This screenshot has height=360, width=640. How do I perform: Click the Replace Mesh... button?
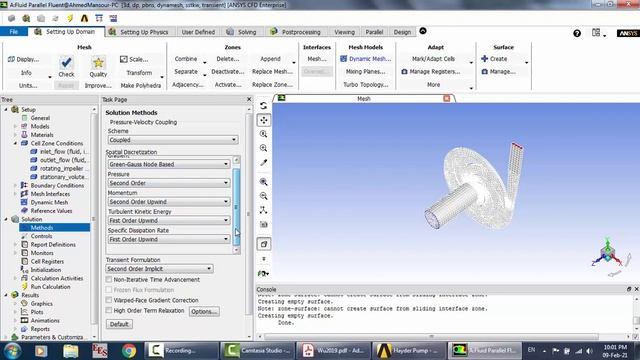[272, 71]
